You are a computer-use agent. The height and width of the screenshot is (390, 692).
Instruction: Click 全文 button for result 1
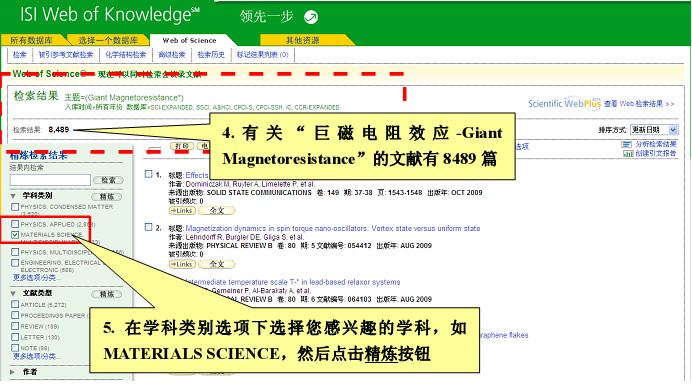coord(217,210)
